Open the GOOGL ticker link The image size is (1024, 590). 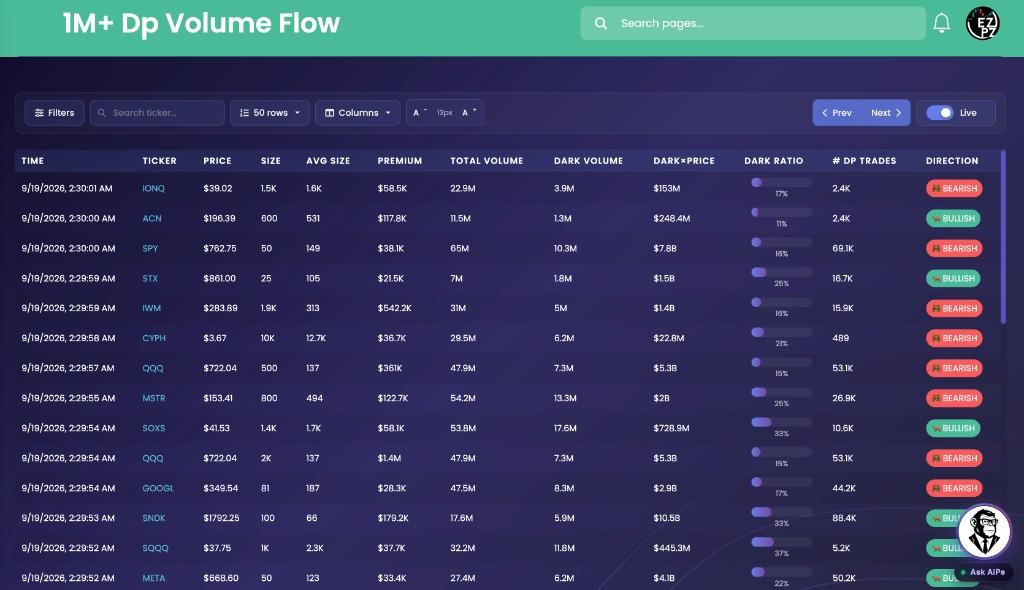(158, 488)
